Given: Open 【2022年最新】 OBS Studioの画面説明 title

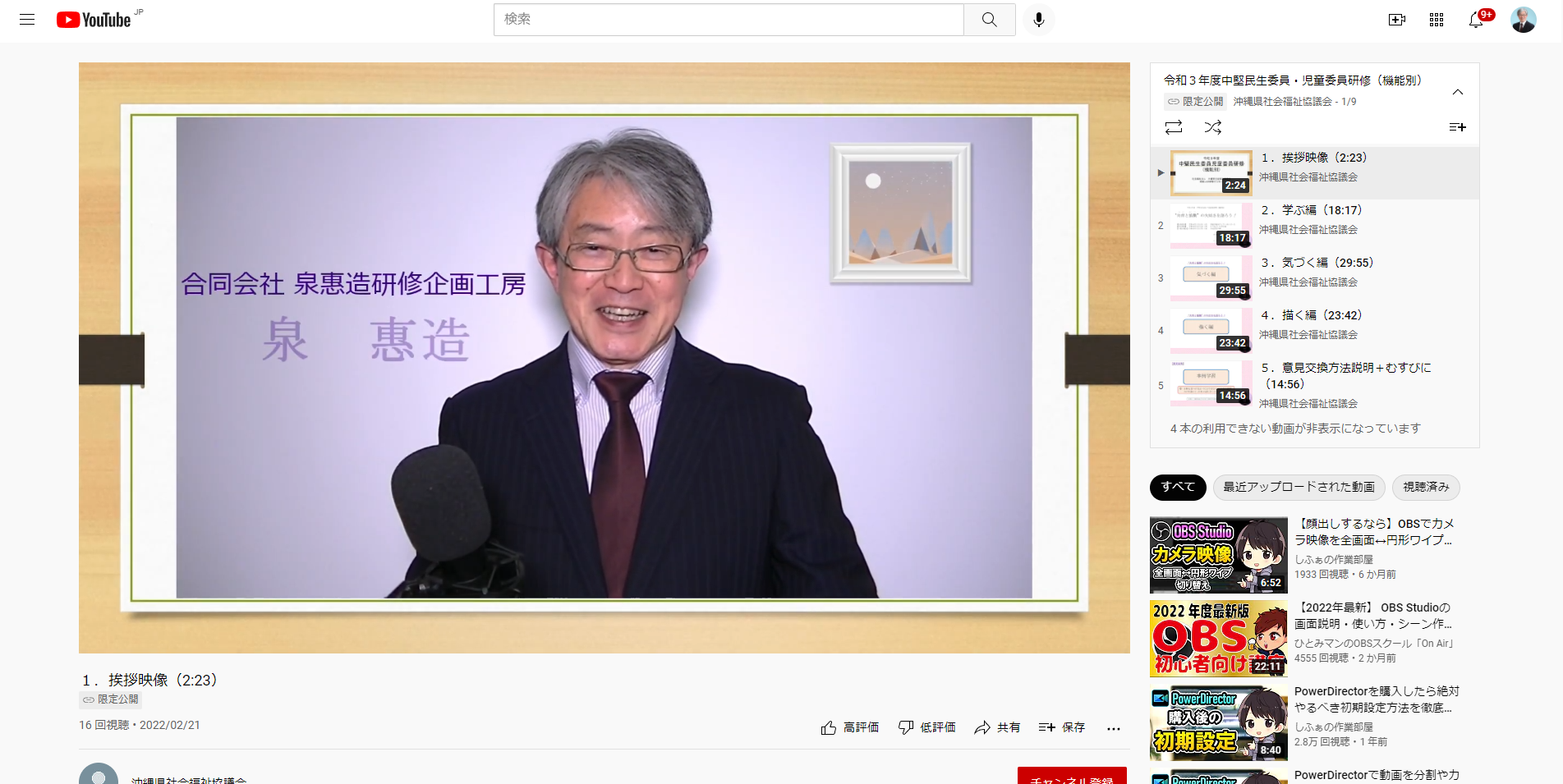Looking at the screenshot, I should tap(1374, 616).
